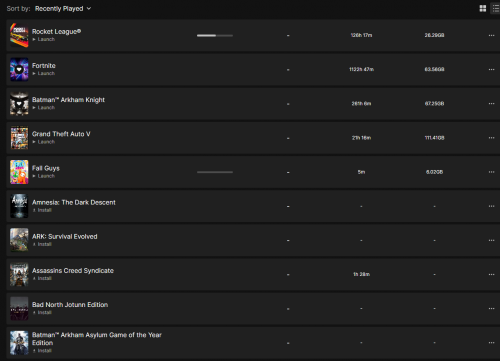500x361 pixels.
Task: Open Batman Arkham Asylum Game of the Year title
Action: [97, 339]
